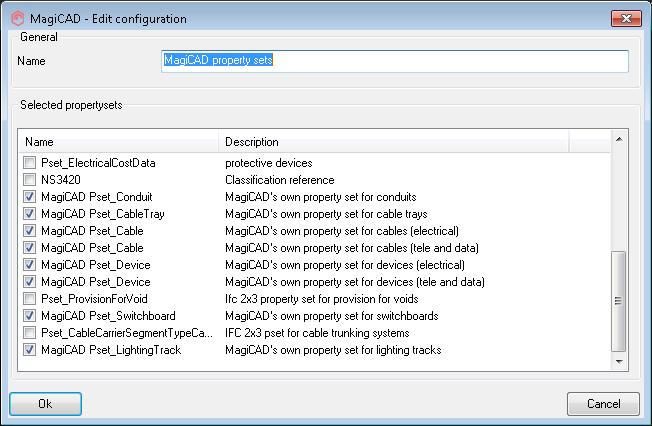Select 'Ifc 2x3 property set for provision for voids'
Image resolution: width=652 pixels, height=426 pixels.
[x=321, y=300]
